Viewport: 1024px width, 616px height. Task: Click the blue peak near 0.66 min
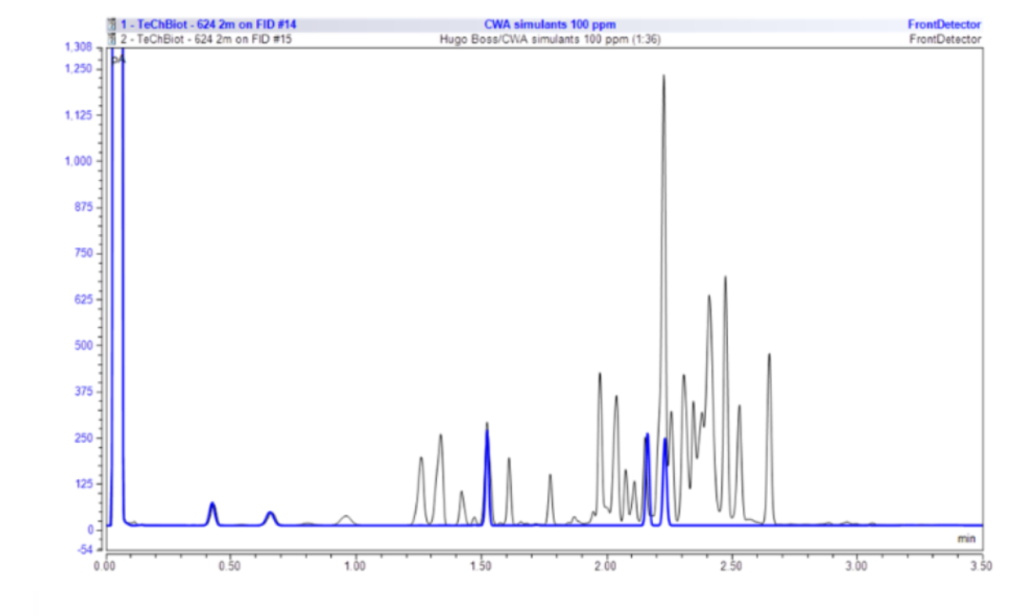click(270, 515)
